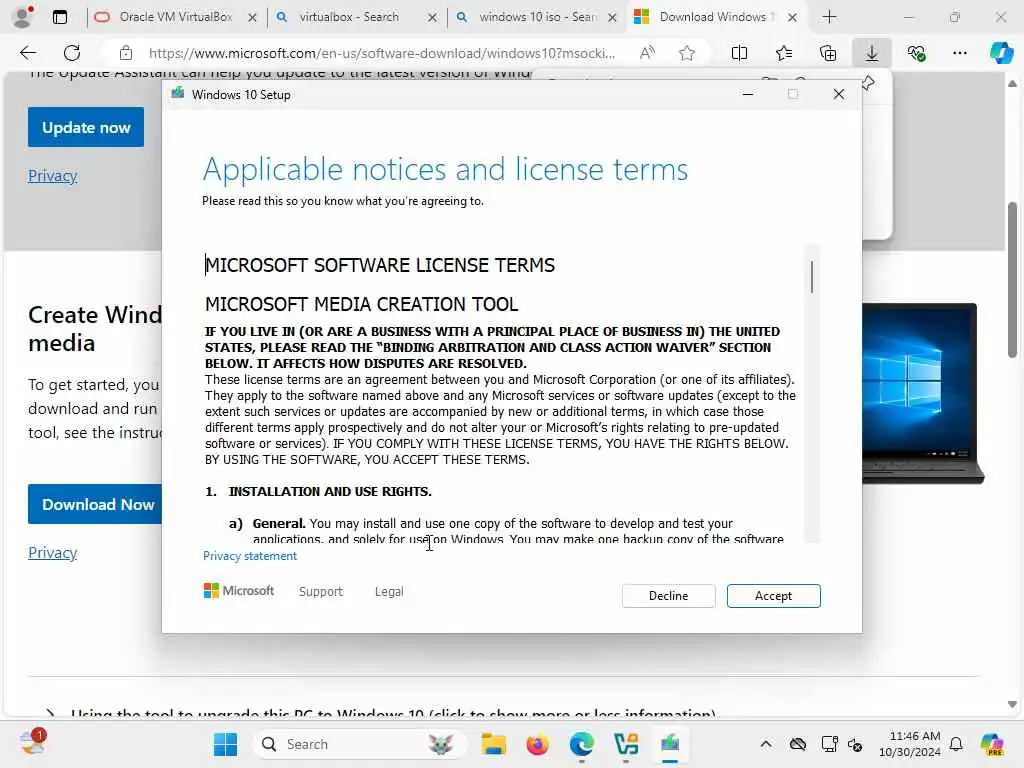Image resolution: width=1024 pixels, height=768 pixels.
Task: Add this page to favorites star
Action: (x=686, y=53)
